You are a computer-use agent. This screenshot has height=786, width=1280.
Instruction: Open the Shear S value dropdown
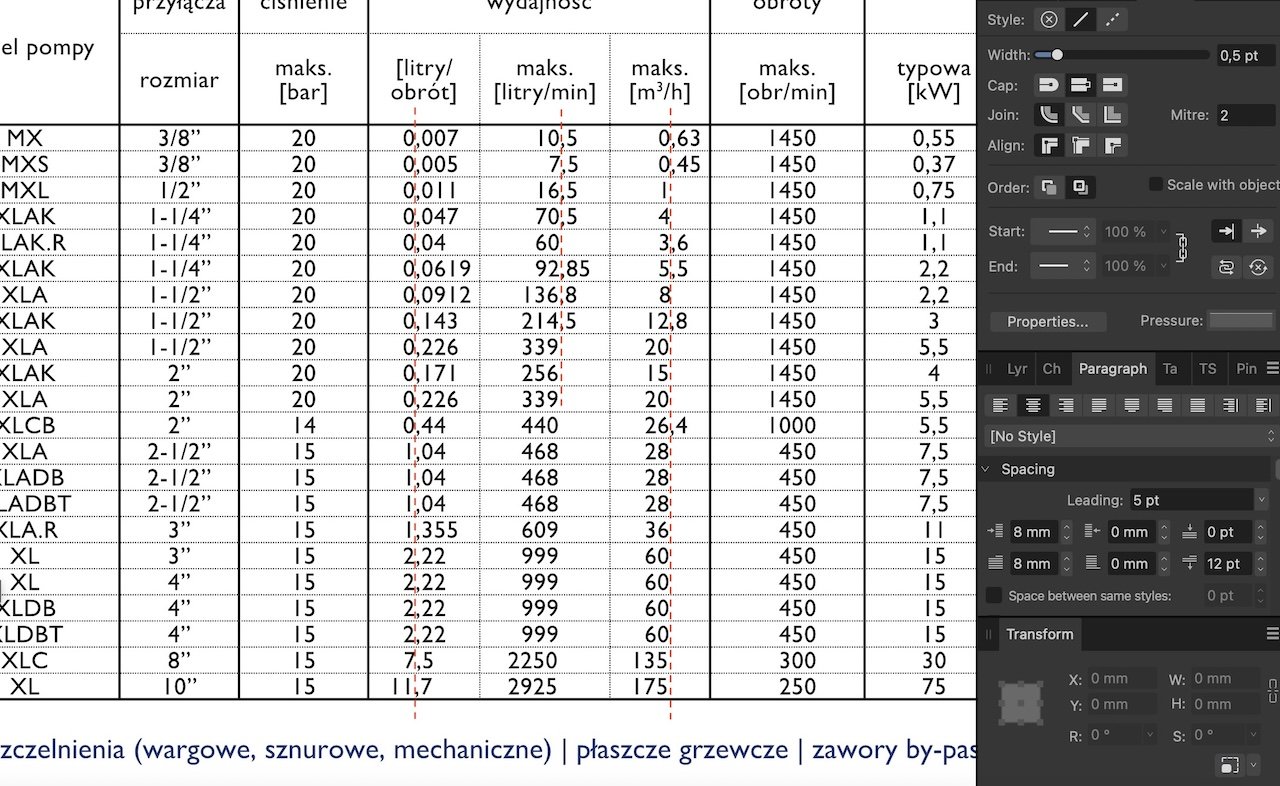tap(1254, 735)
